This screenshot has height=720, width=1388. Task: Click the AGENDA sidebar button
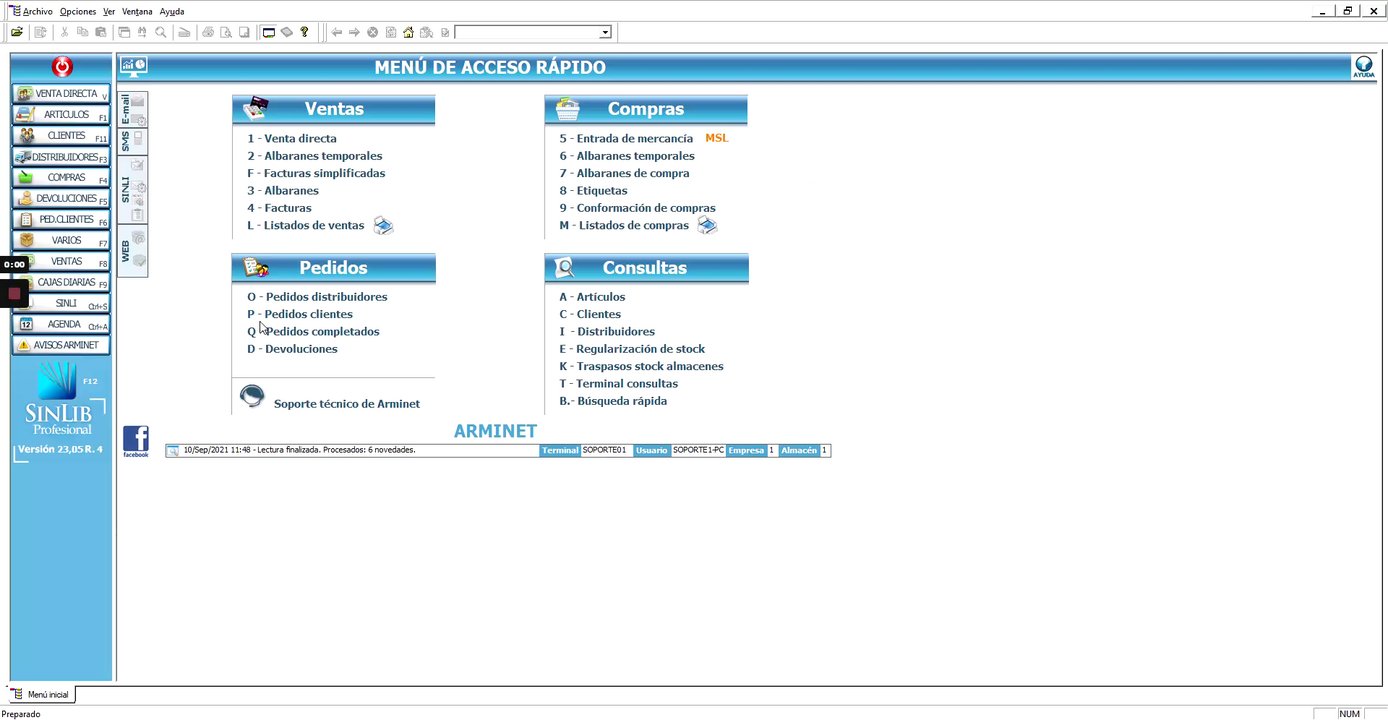pos(62,324)
